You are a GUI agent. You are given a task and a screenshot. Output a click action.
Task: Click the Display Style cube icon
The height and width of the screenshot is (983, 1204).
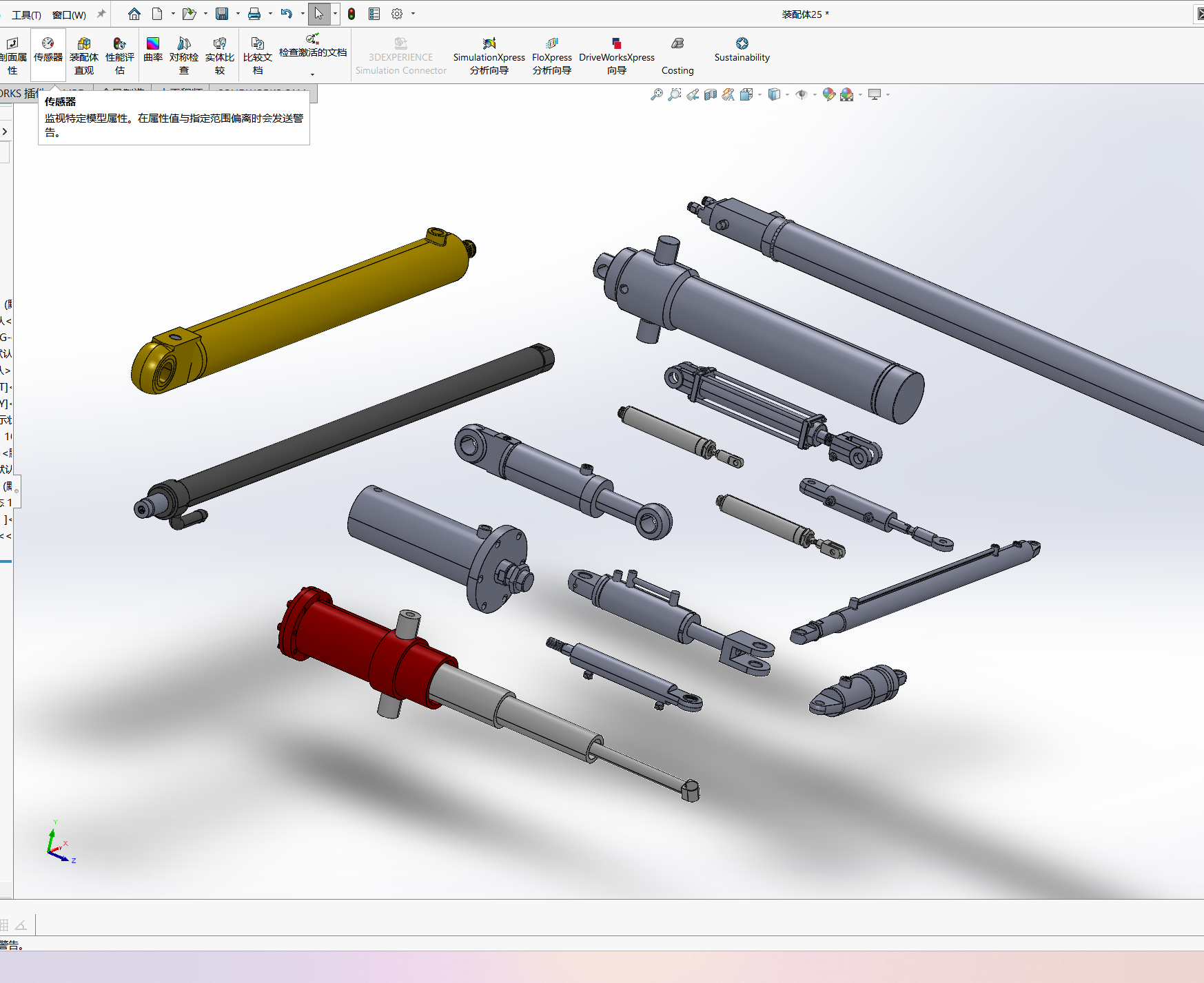[774, 94]
